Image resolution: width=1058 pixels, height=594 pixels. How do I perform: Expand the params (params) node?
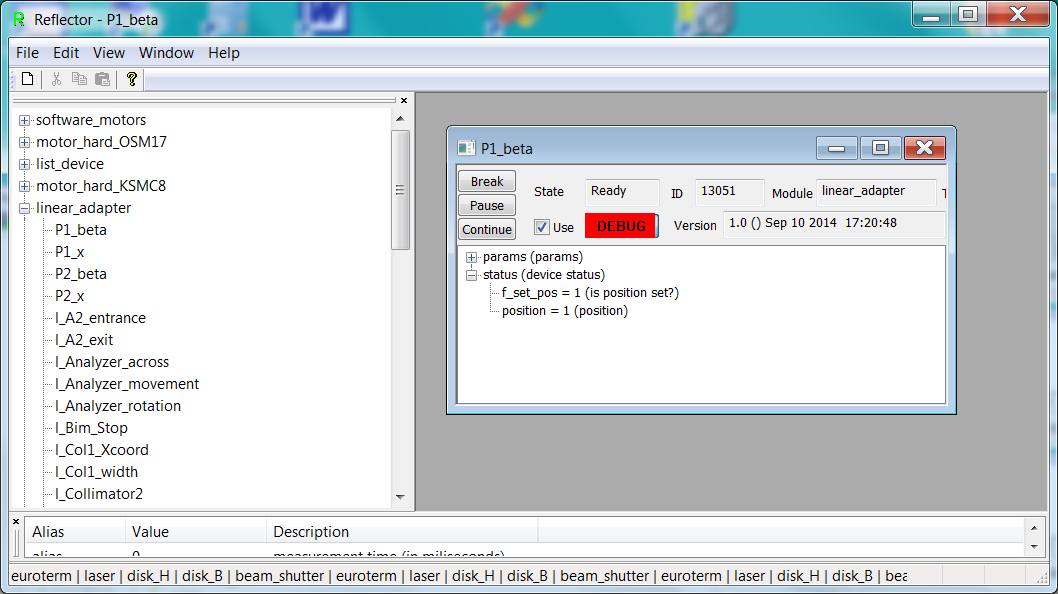tap(472, 257)
